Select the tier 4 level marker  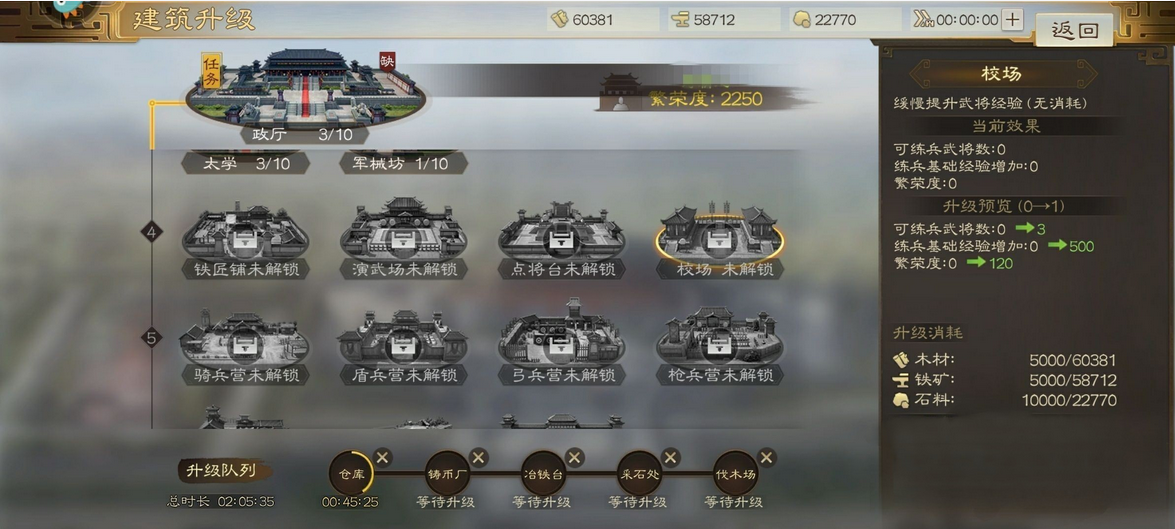tap(152, 232)
